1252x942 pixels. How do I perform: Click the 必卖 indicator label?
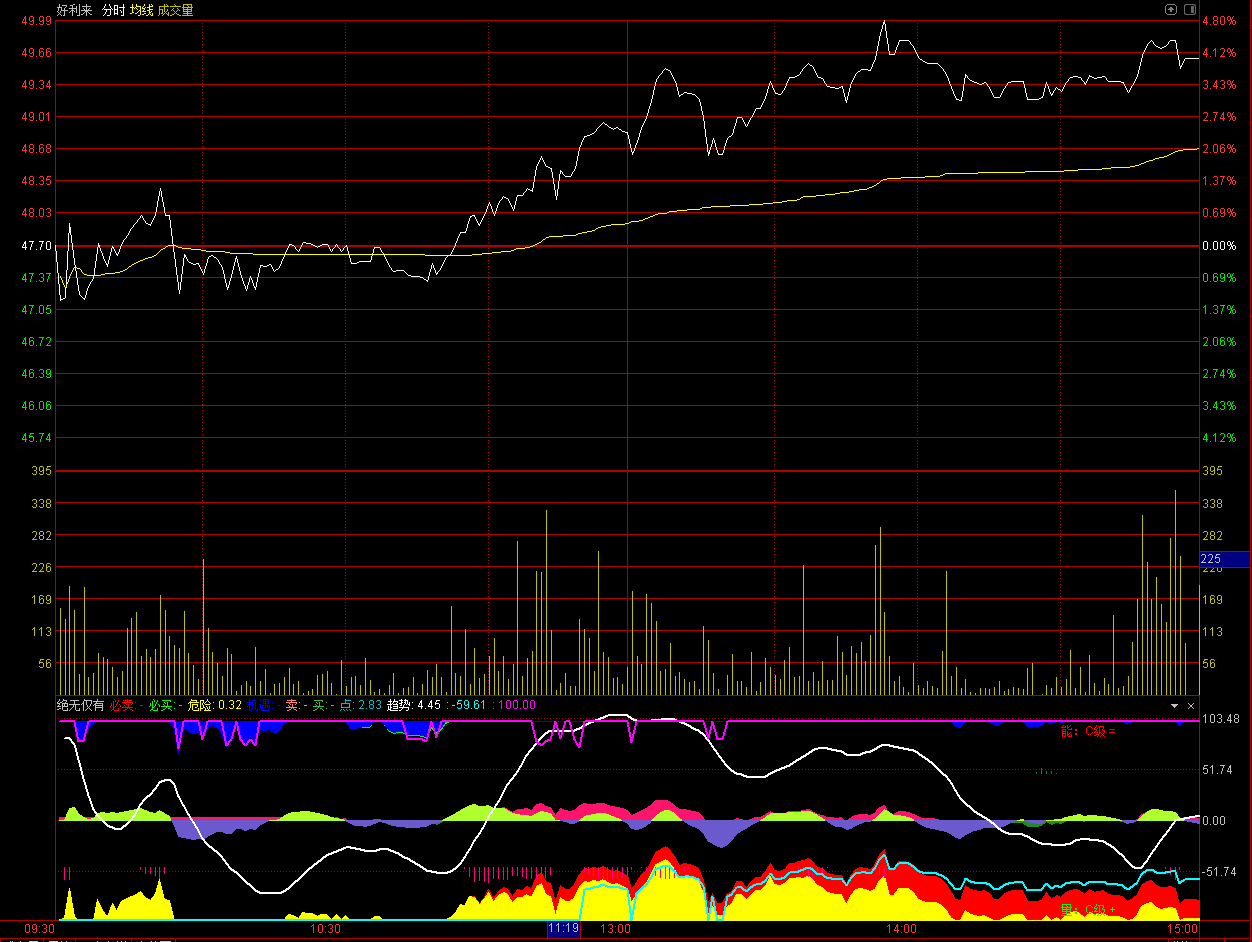coord(122,705)
